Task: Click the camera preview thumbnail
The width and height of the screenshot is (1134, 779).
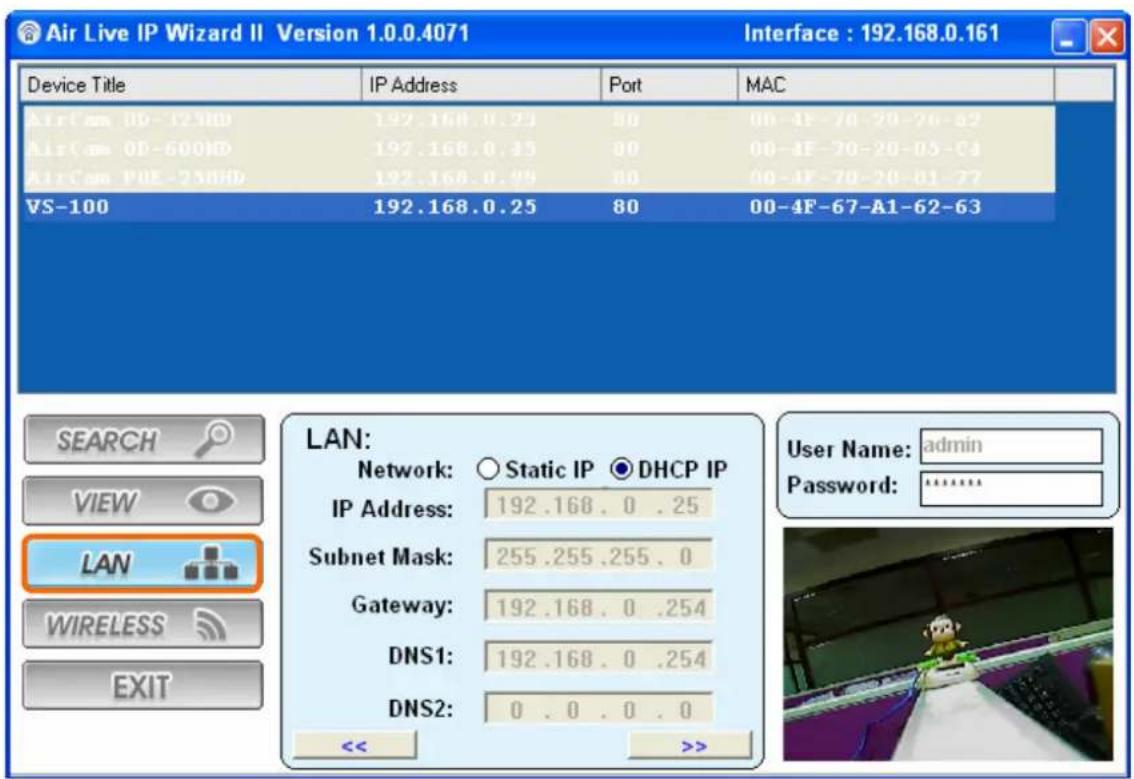Action: pos(947,644)
